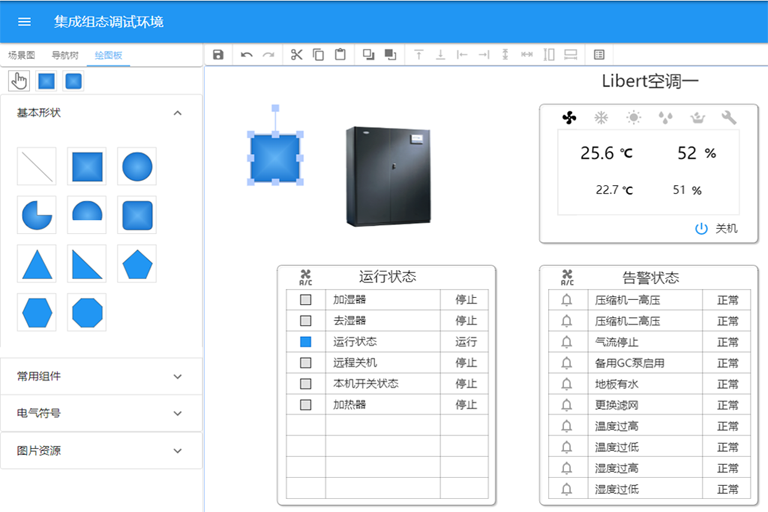Toggle the 运行状态 blue checkbox
The width and height of the screenshot is (768, 512).
click(306, 341)
